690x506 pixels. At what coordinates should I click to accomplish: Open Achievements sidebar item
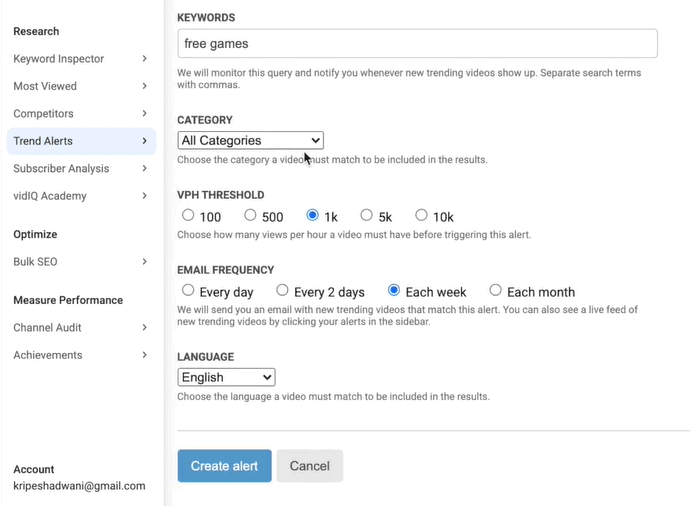tap(48, 355)
